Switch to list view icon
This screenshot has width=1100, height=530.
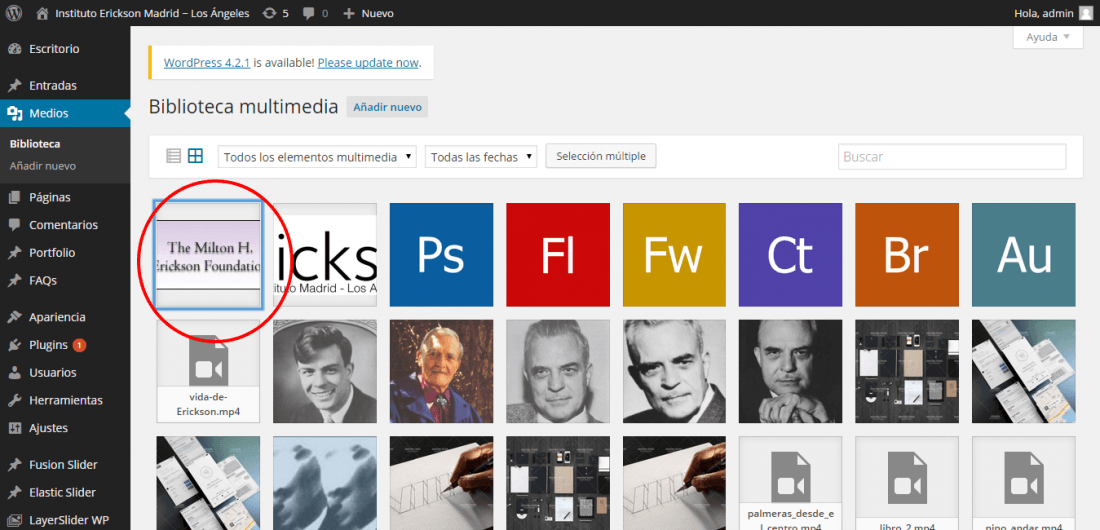(173, 156)
